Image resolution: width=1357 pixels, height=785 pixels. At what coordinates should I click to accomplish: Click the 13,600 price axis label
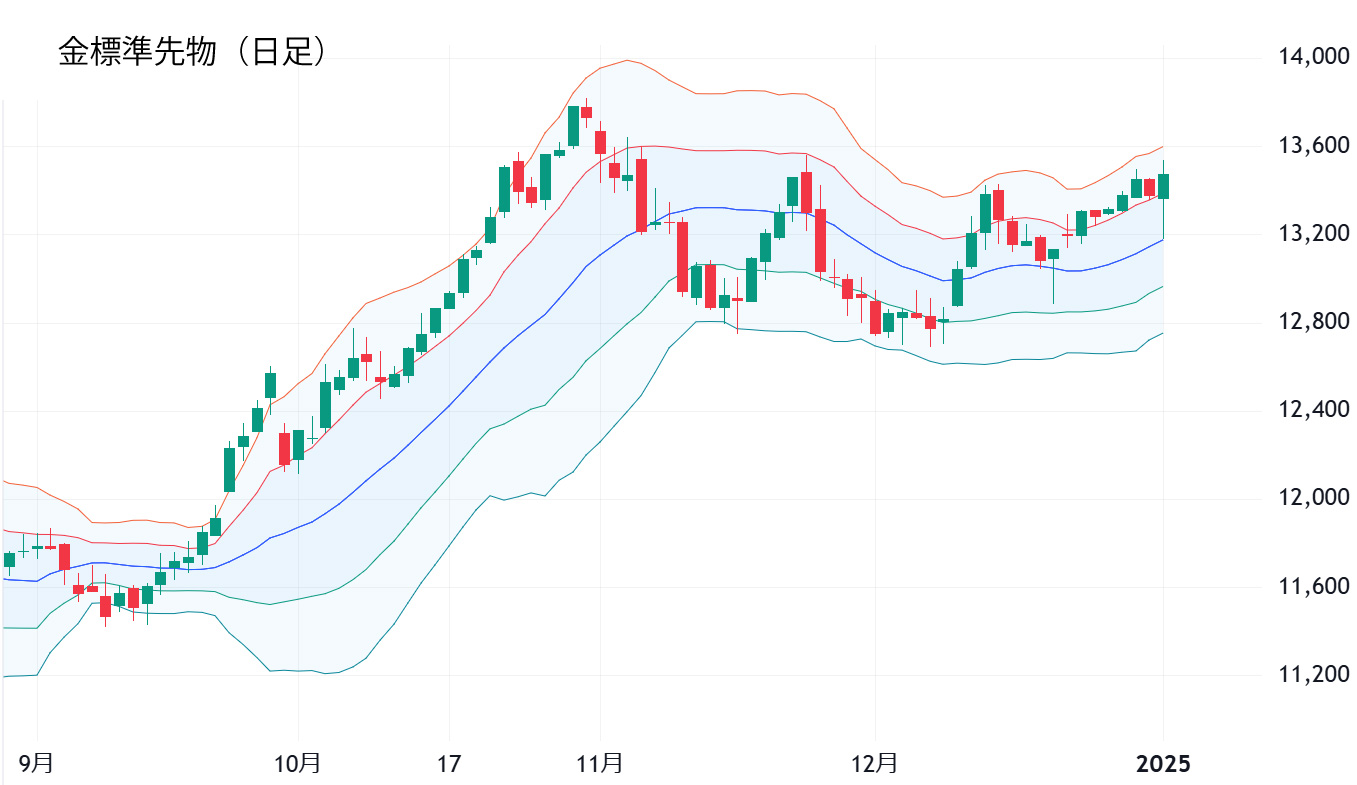[x=1312, y=146]
